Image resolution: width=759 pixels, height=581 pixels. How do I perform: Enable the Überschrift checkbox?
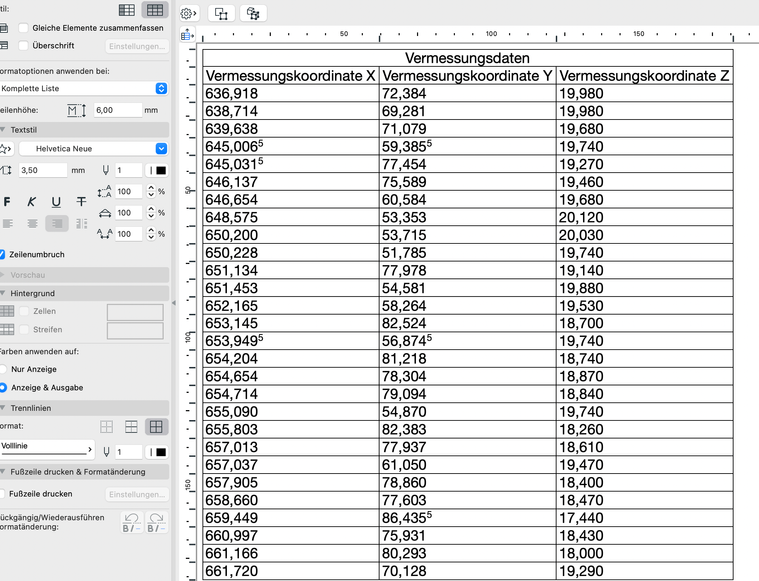(x=23, y=46)
